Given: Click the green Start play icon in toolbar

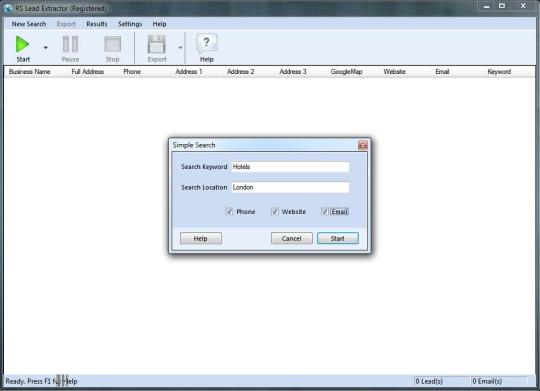Looking at the screenshot, I should point(22,44).
